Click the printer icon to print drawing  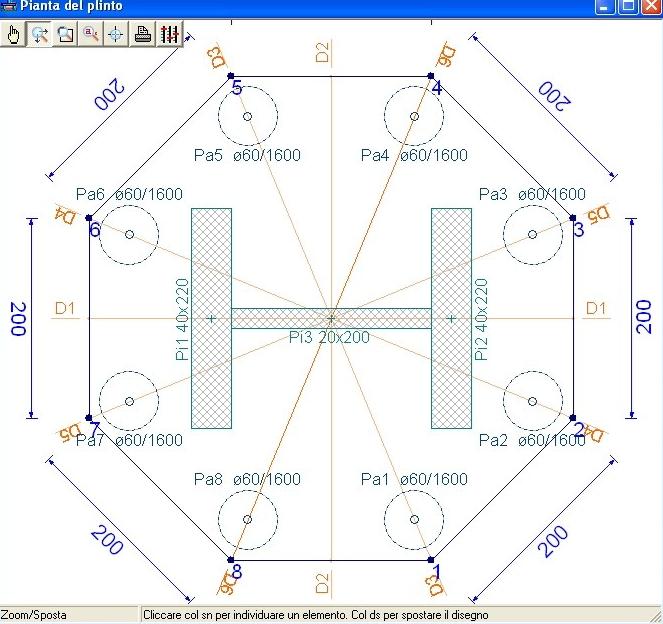[x=142, y=34]
